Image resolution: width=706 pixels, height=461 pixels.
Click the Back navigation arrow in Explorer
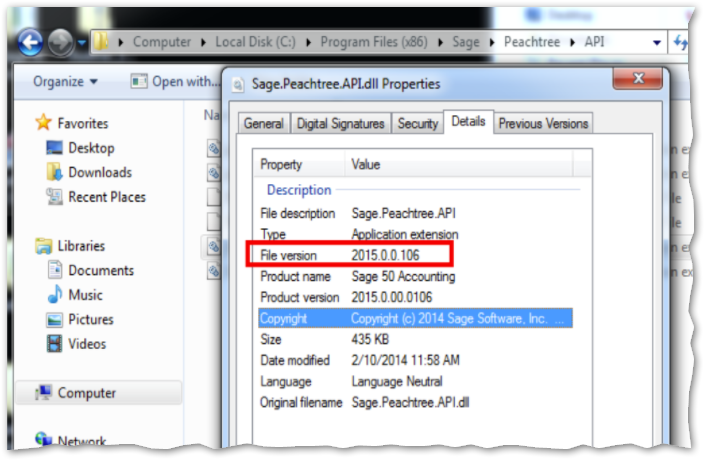[x=30, y=43]
